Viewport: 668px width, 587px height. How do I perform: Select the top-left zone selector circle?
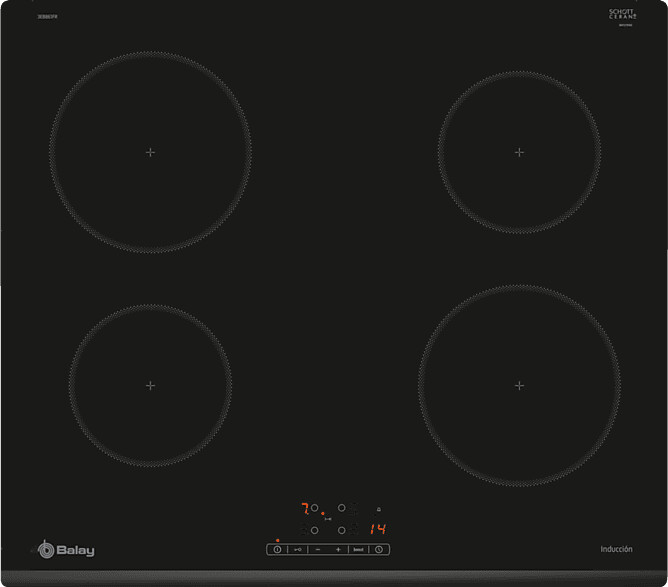pos(314,508)
